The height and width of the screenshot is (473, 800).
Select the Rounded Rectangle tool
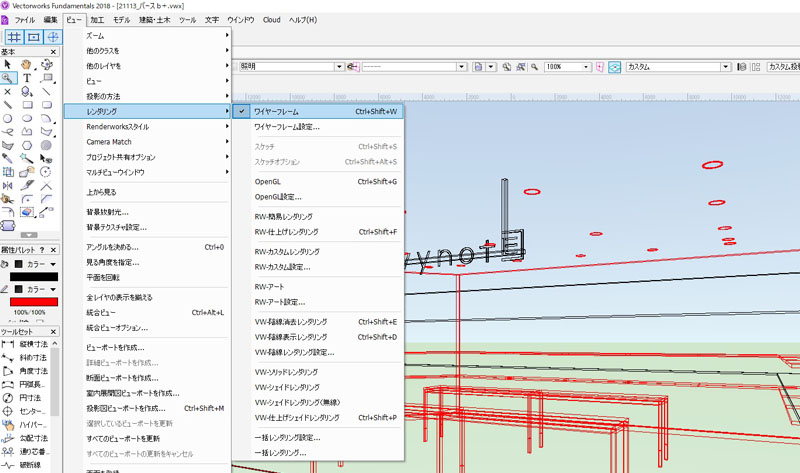[x=46, y=105]
